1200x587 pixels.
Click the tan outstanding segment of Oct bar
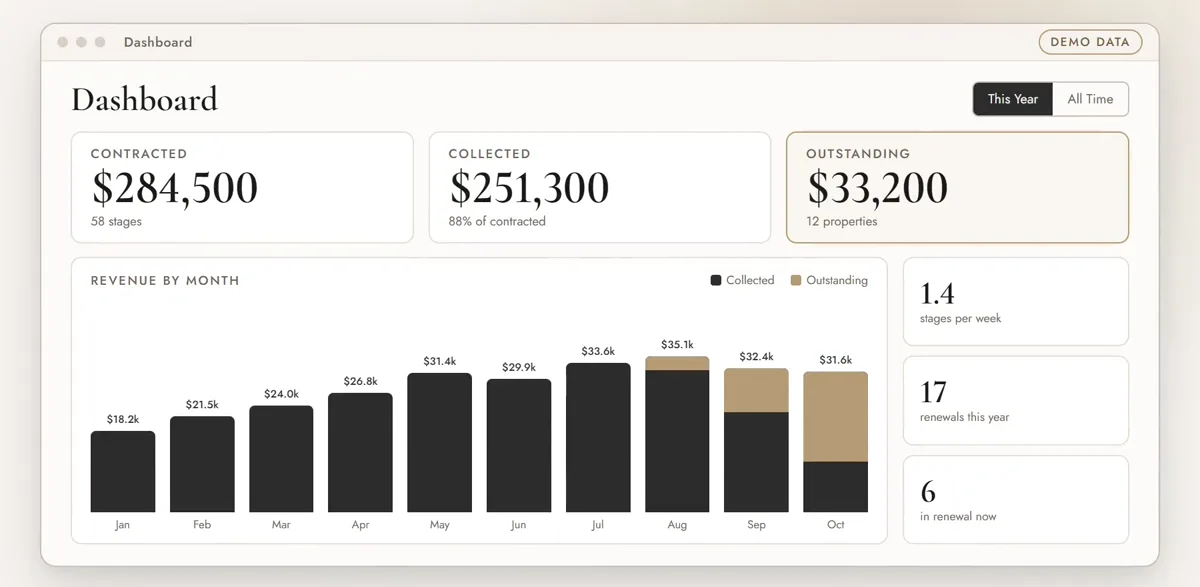[836, 417]
